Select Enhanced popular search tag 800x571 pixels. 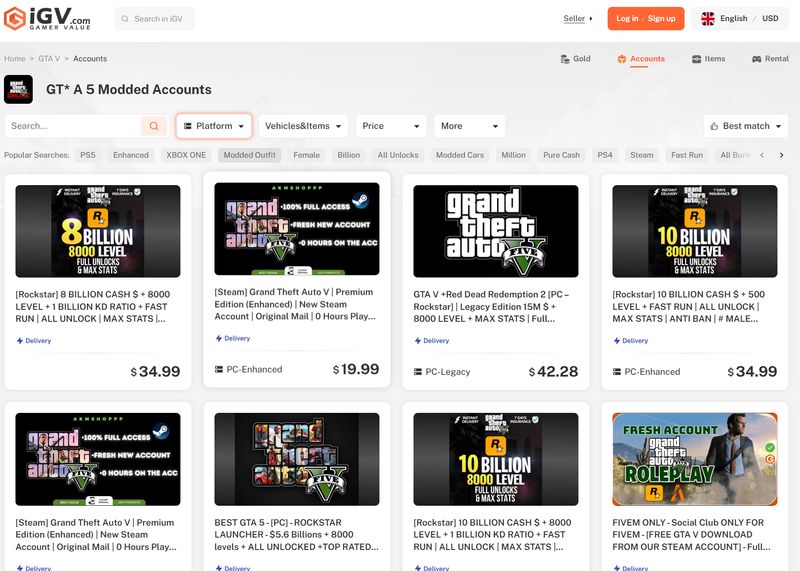[x=131, y=155]
